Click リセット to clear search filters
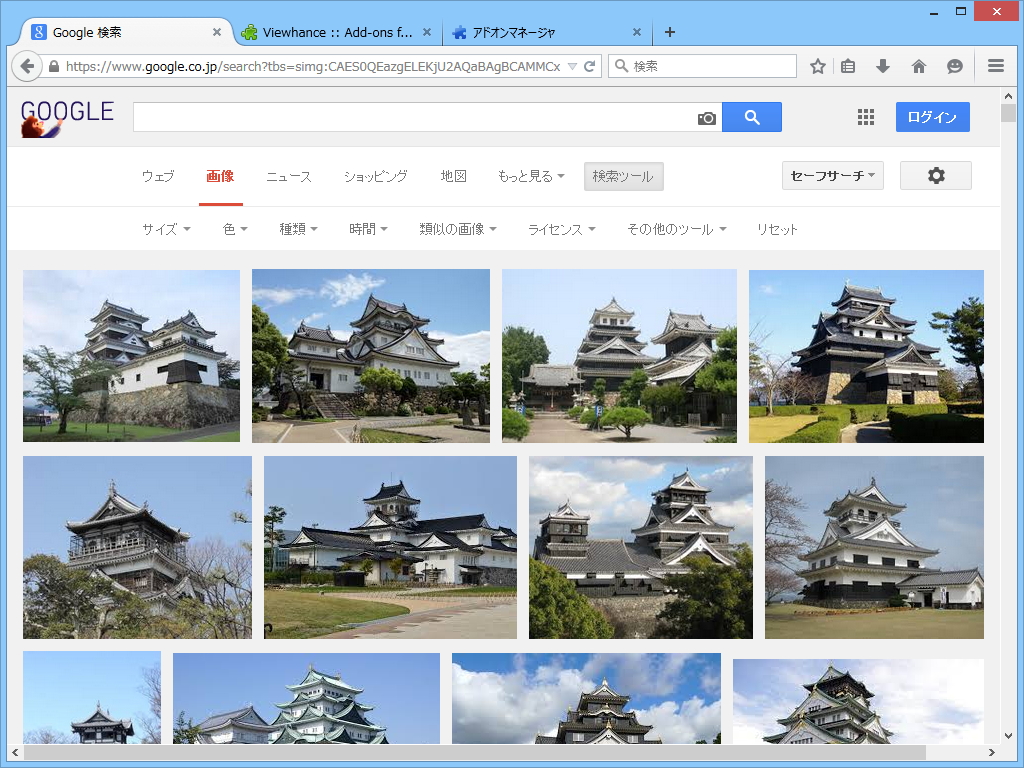1024x768 pixels. click(776, 228)
